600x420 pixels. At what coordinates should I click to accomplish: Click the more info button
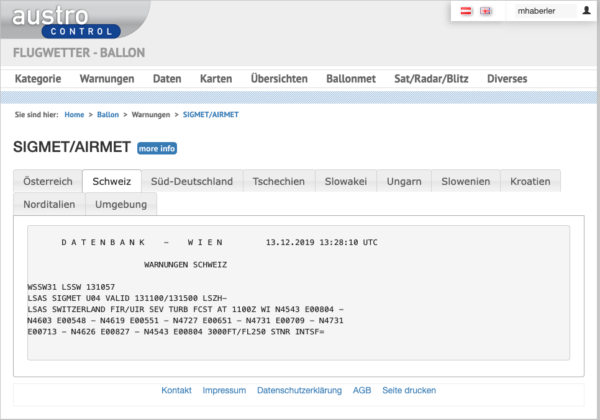(x=157, y=148)
